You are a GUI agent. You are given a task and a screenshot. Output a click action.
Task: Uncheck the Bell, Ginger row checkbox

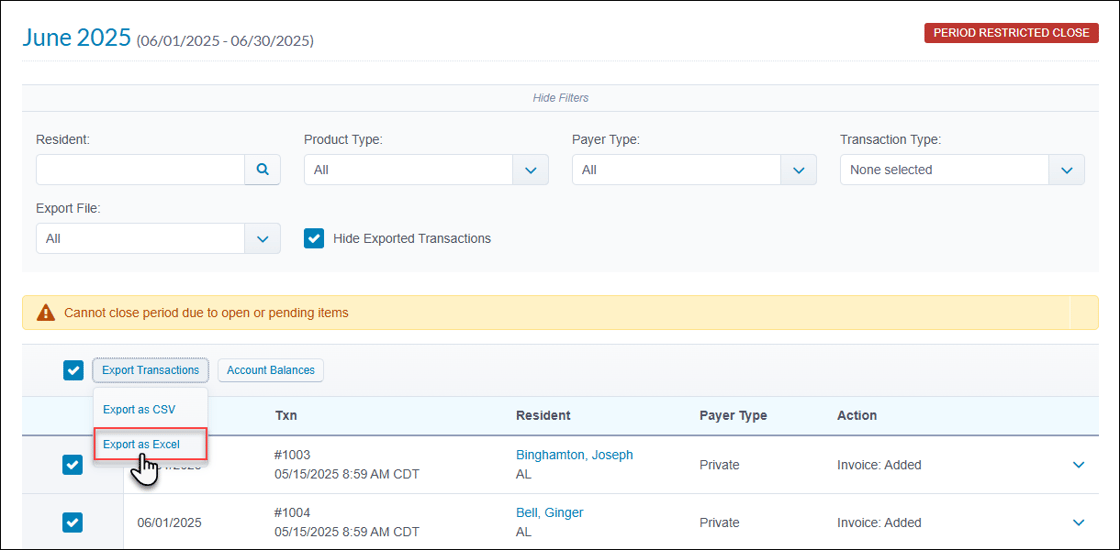73,523
